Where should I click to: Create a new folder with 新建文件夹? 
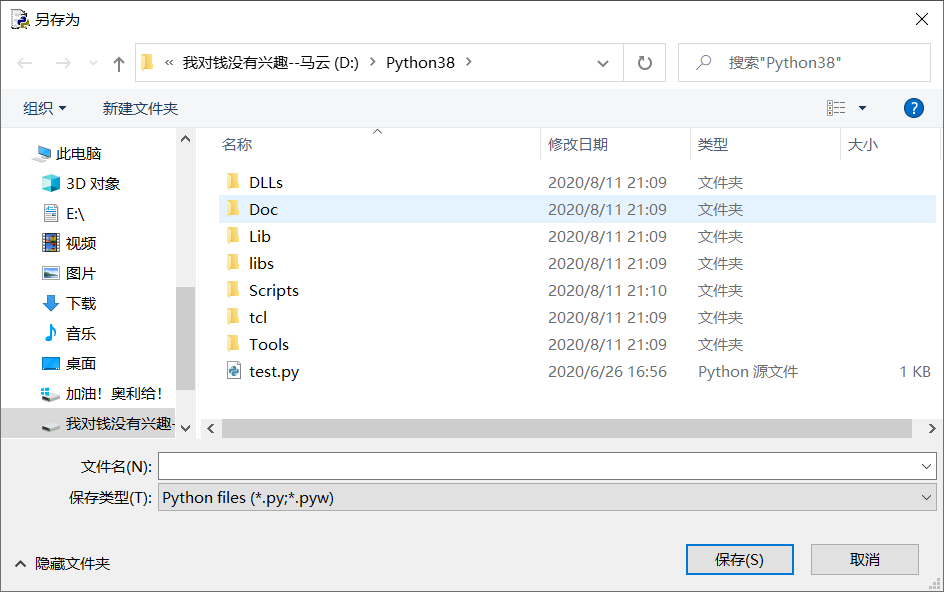pos(140,108)
